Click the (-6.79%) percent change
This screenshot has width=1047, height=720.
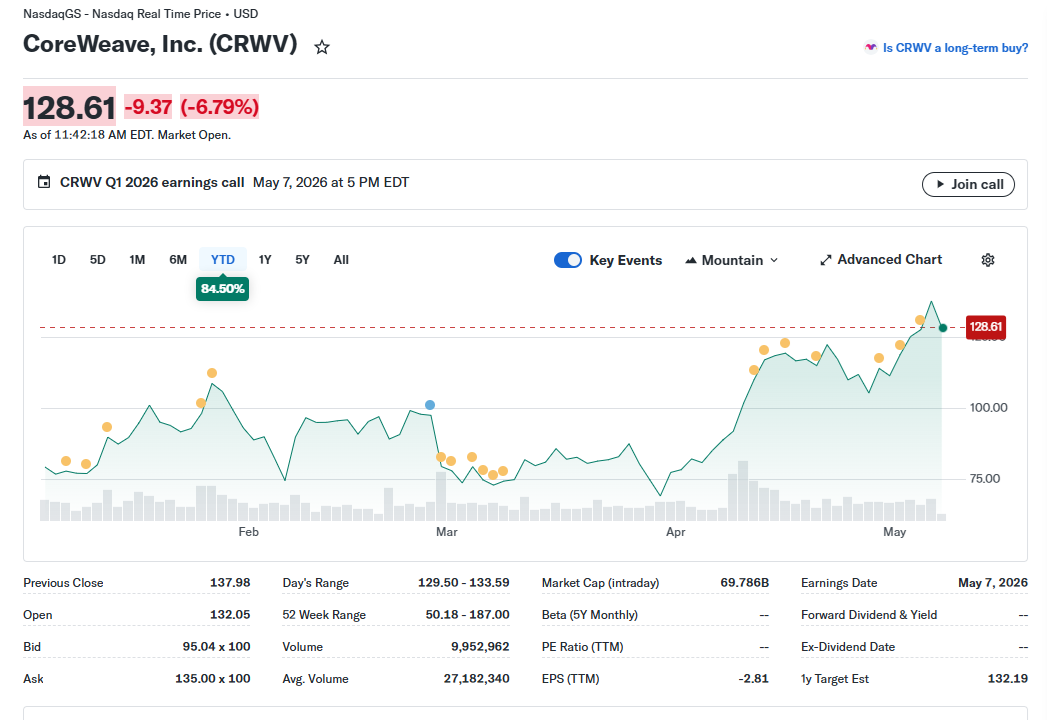point(219,107)
